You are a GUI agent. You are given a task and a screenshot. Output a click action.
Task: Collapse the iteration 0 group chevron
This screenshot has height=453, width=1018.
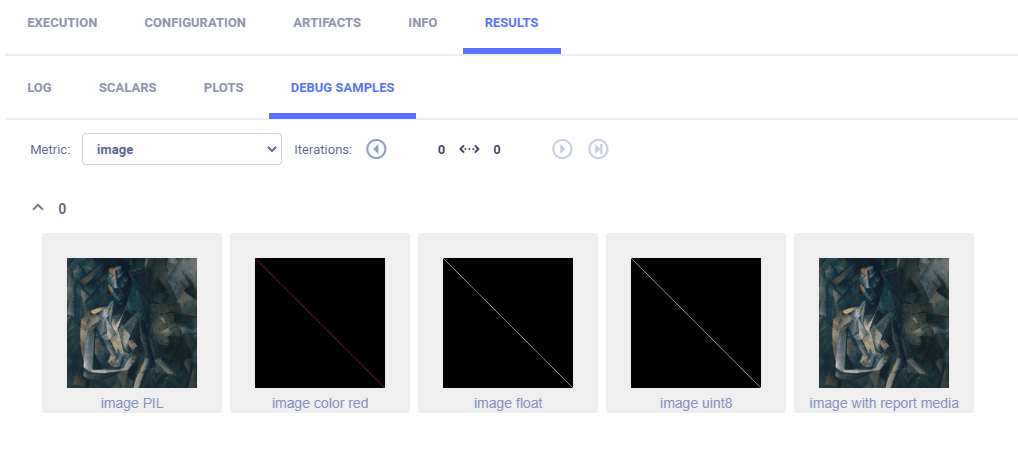tap(38, 208)
